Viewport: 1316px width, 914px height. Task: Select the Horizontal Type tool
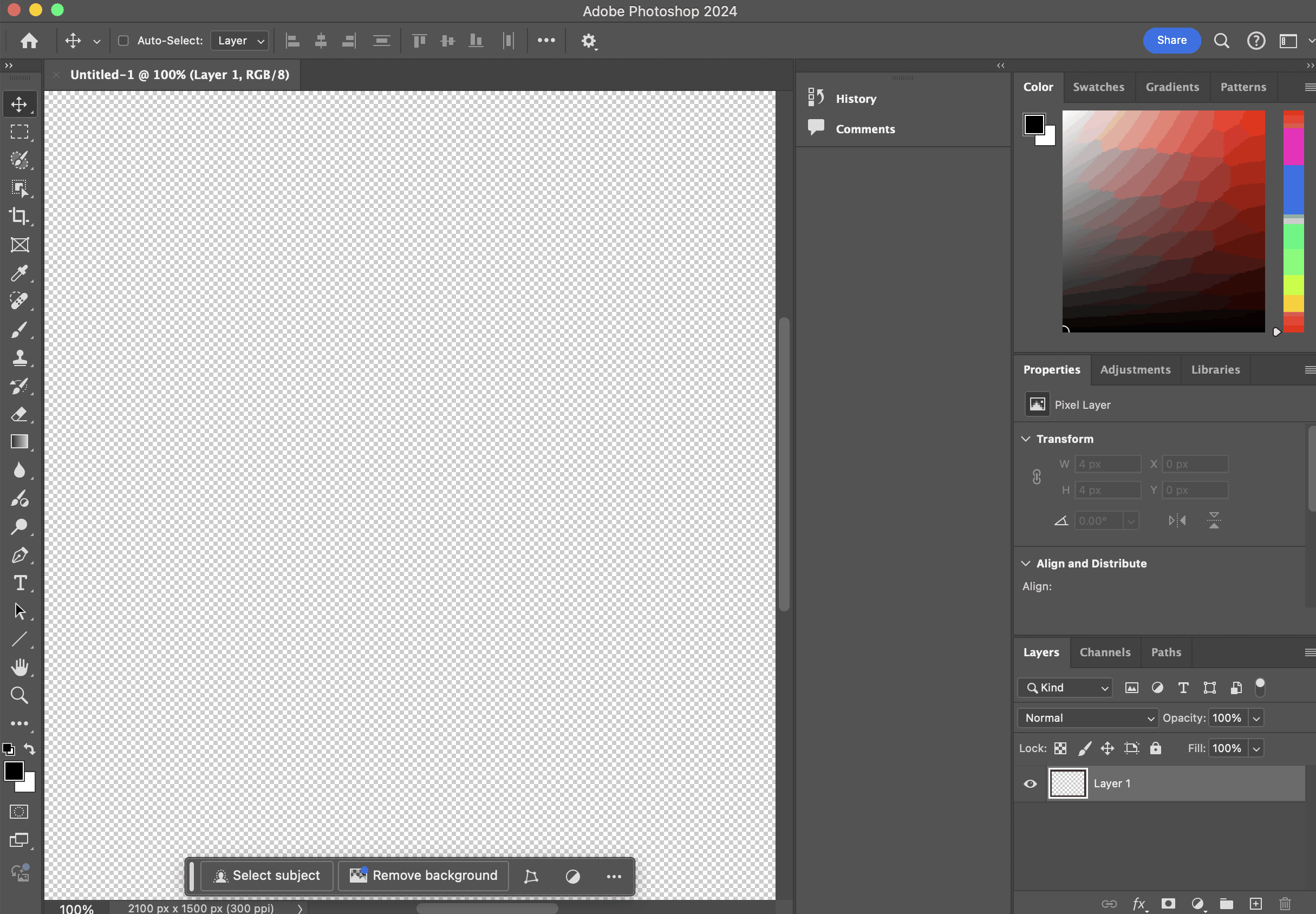(19, 583)
